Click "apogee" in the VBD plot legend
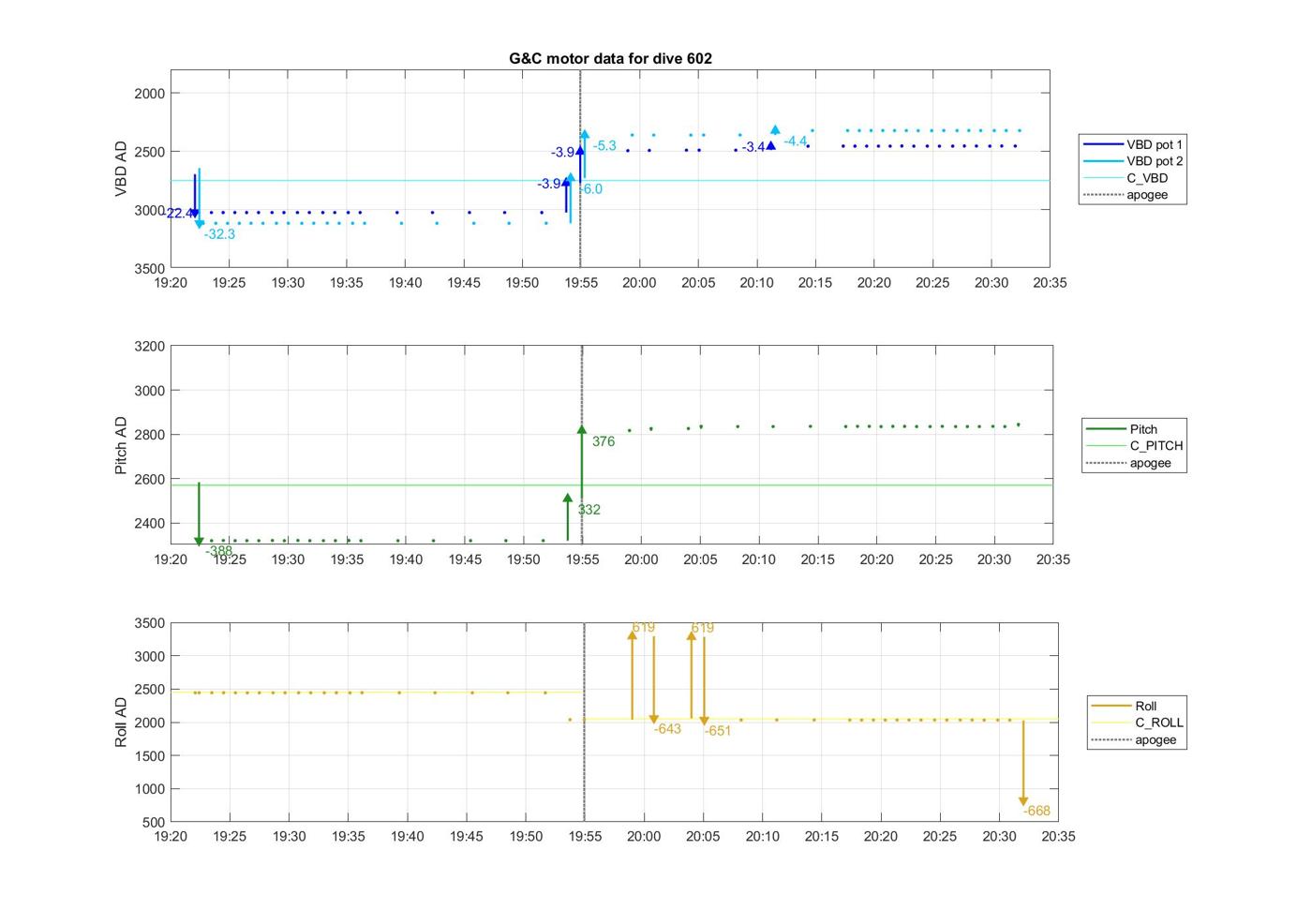Viewport: 1312px width, 924px height. 1126,195
